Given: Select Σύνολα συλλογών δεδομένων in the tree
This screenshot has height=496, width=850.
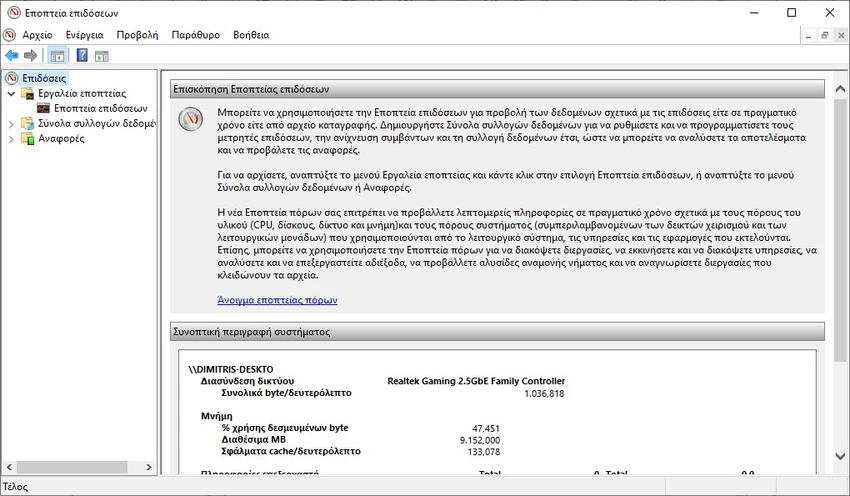Looking at the screenshot, I should coord(96,124).
